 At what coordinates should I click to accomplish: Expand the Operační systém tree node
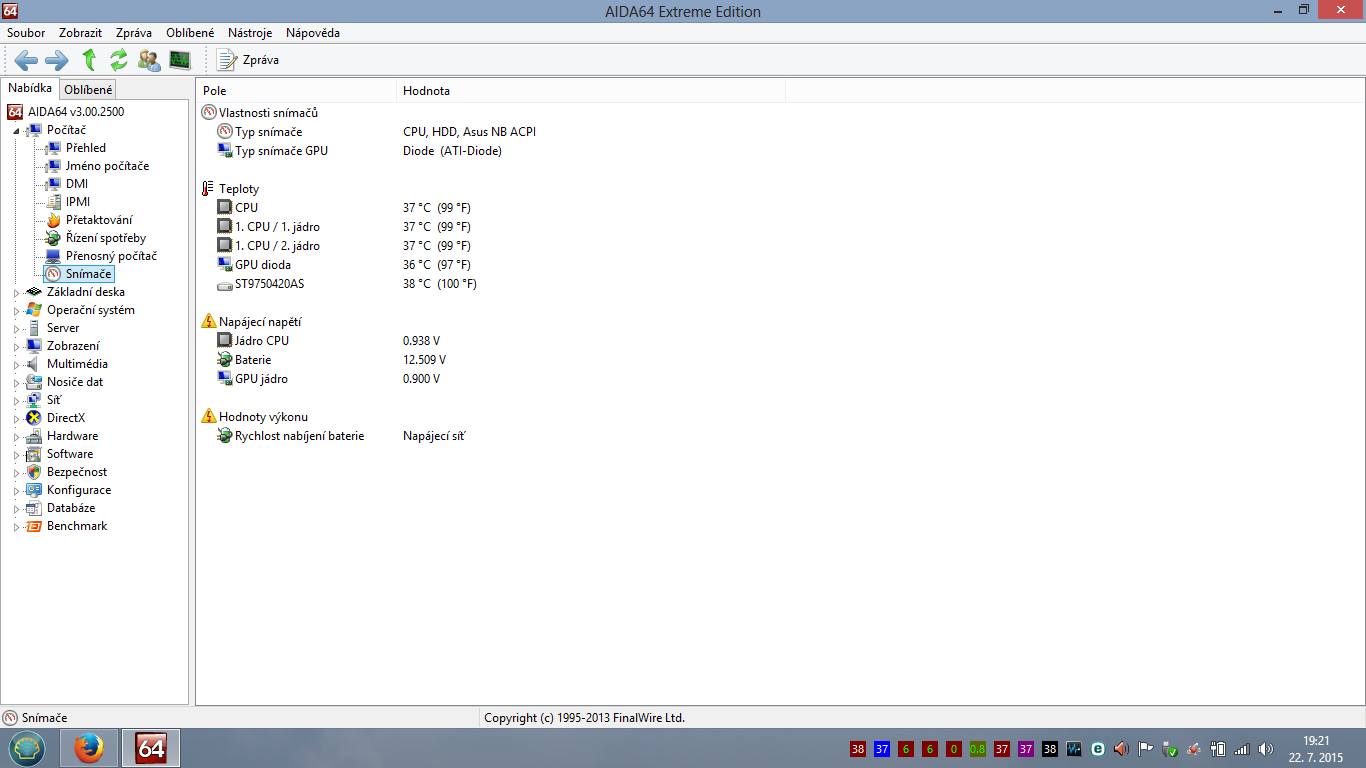pos(16,311)
